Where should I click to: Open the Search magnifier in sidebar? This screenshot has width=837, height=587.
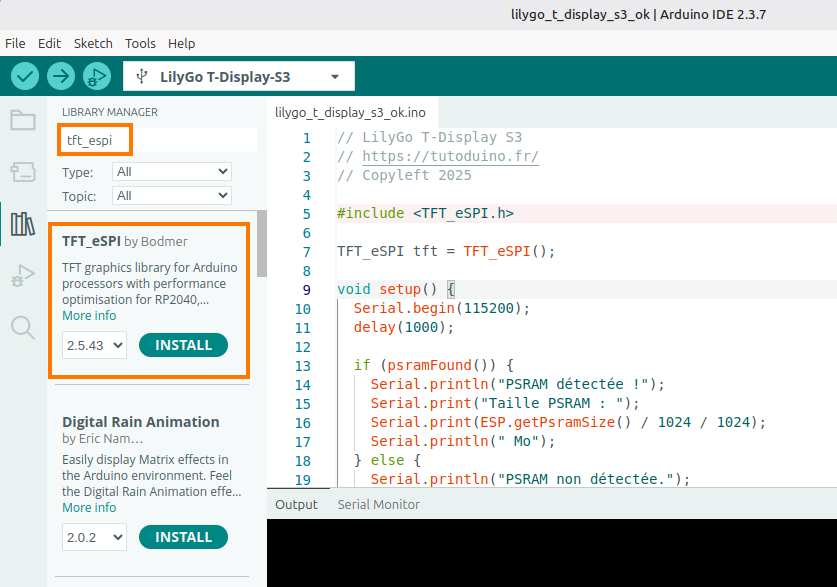pos(22,327)
